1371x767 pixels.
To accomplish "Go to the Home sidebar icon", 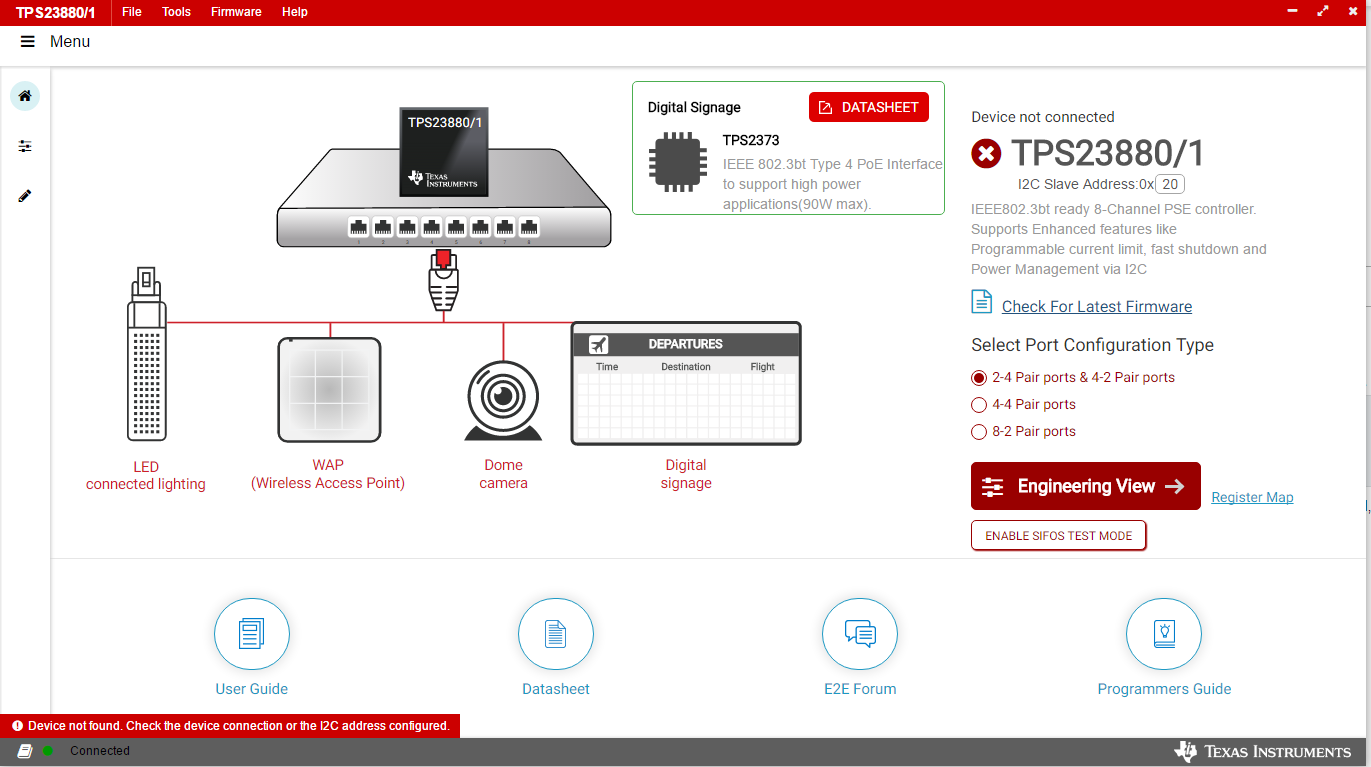I will pyautogui.click(x=25, y=96).
